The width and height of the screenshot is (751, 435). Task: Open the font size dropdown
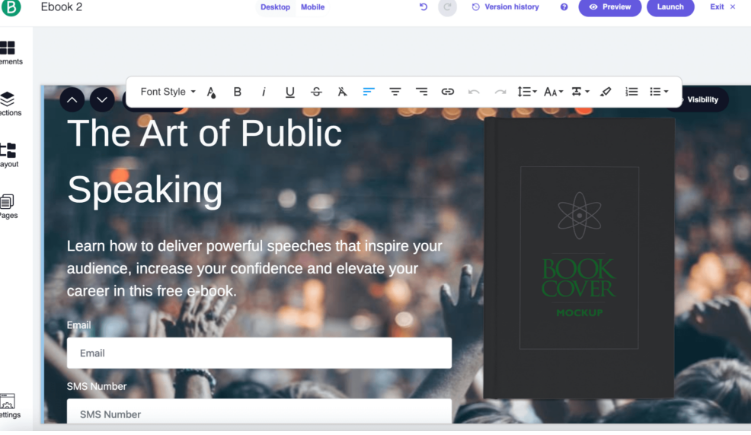(x=553, y=92)
